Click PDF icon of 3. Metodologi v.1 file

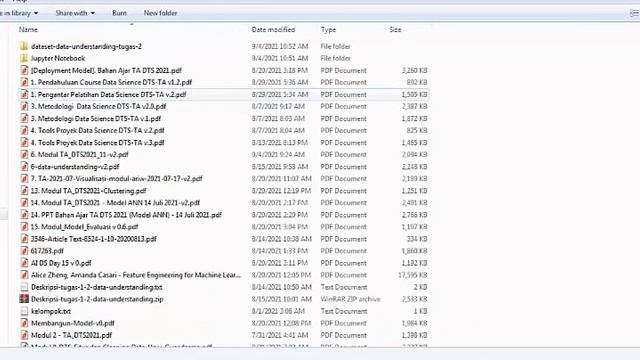[24, 118]
